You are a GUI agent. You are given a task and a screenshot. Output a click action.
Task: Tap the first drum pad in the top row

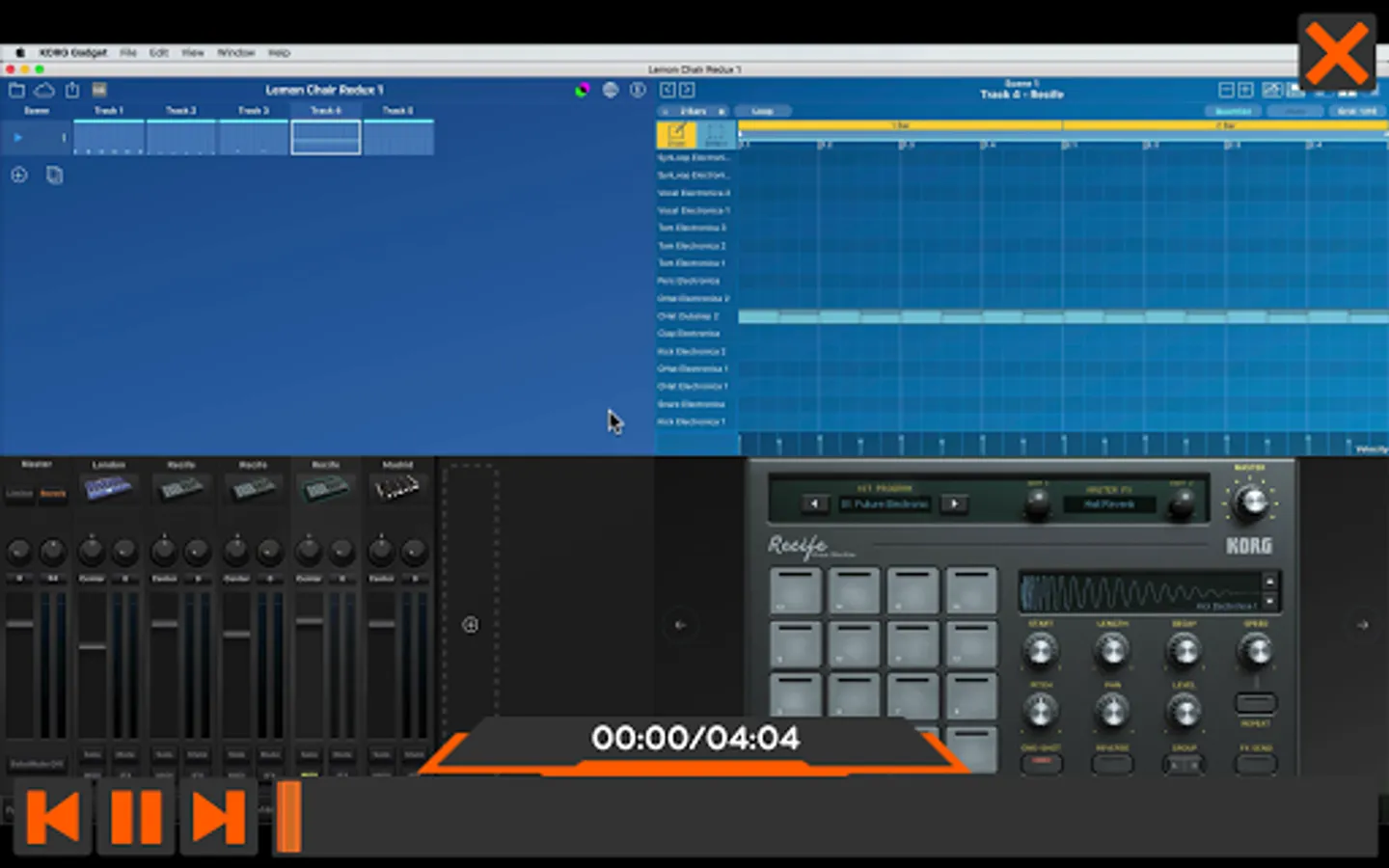click(x=796, y=590)
